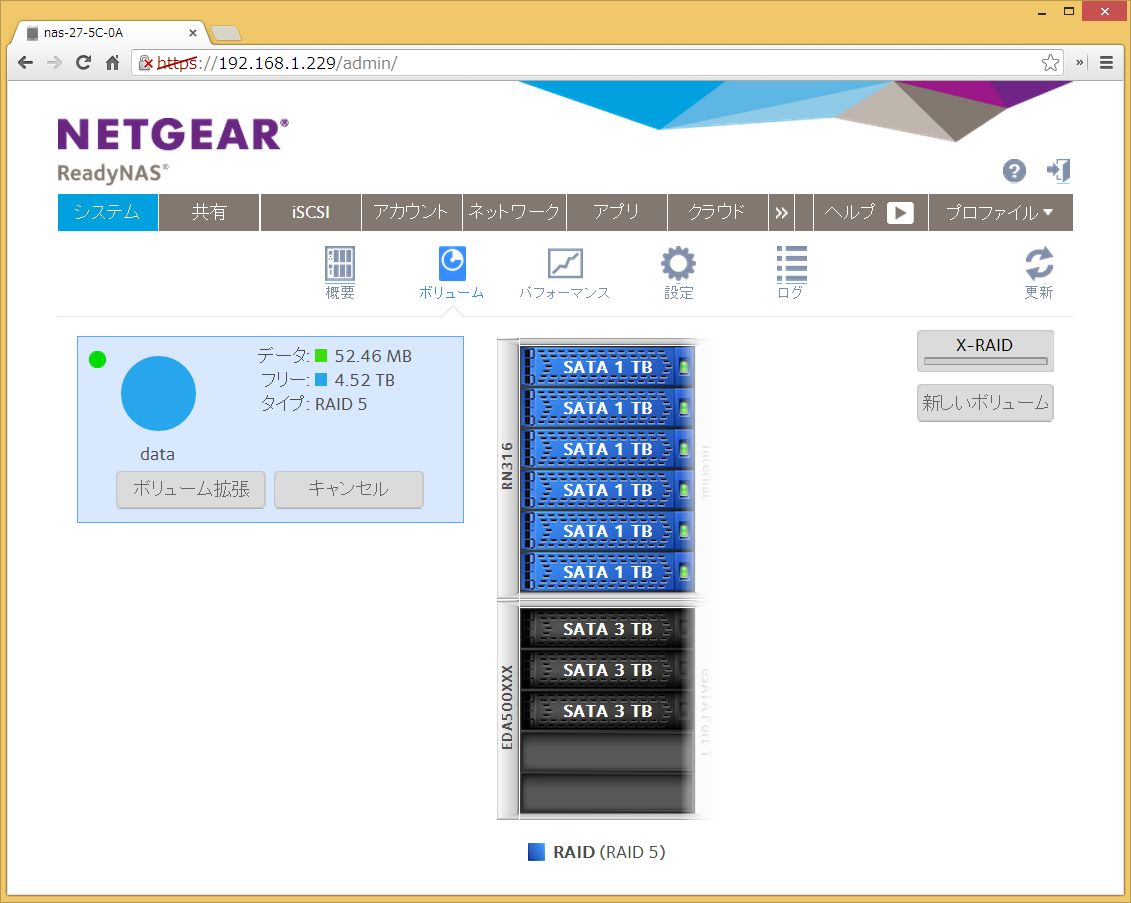Click the question mark help icon
The image size is (1131, 903).
pos(1014,171)
